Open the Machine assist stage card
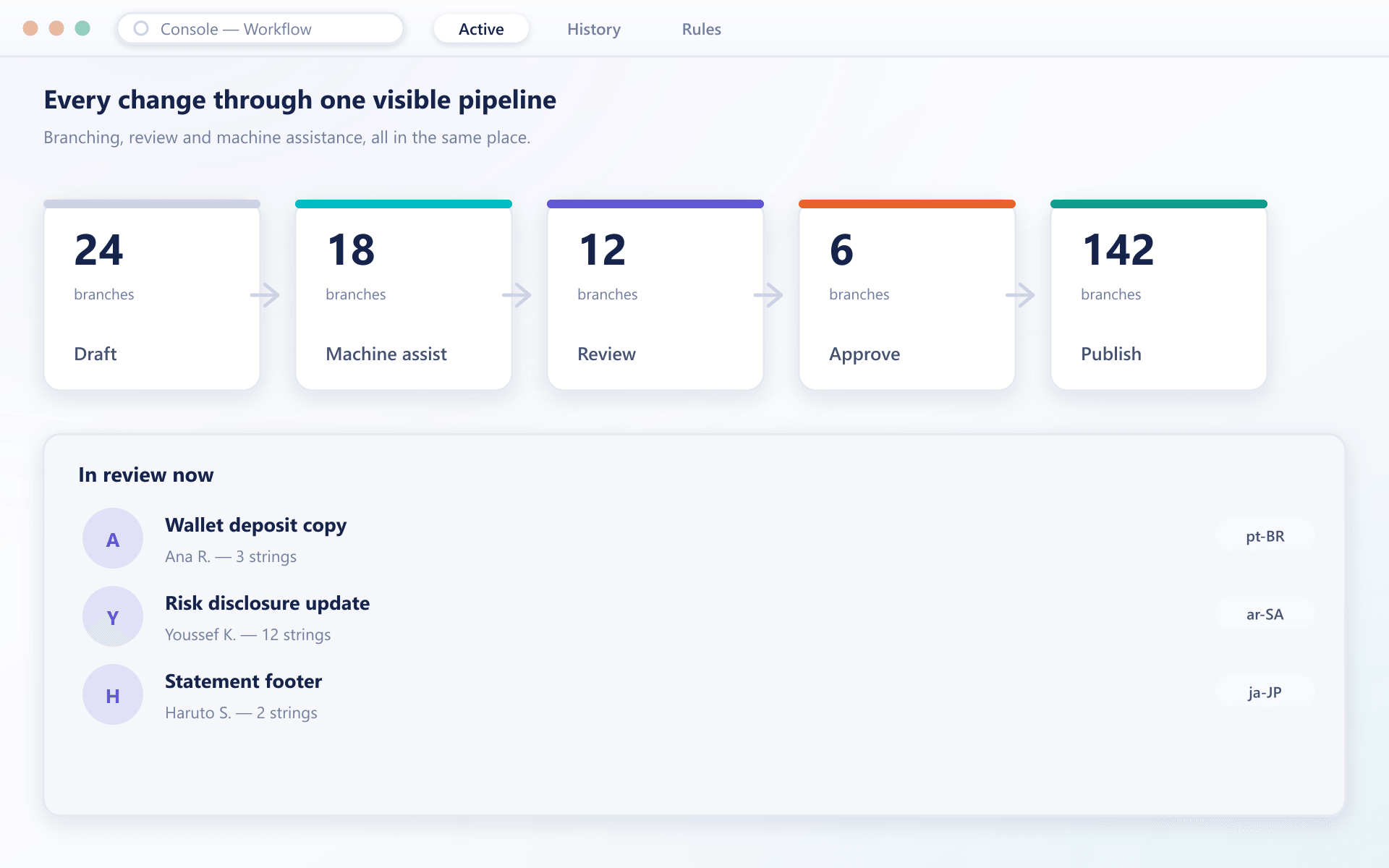This screenshot has width=1389, height=868. point(404,295)
